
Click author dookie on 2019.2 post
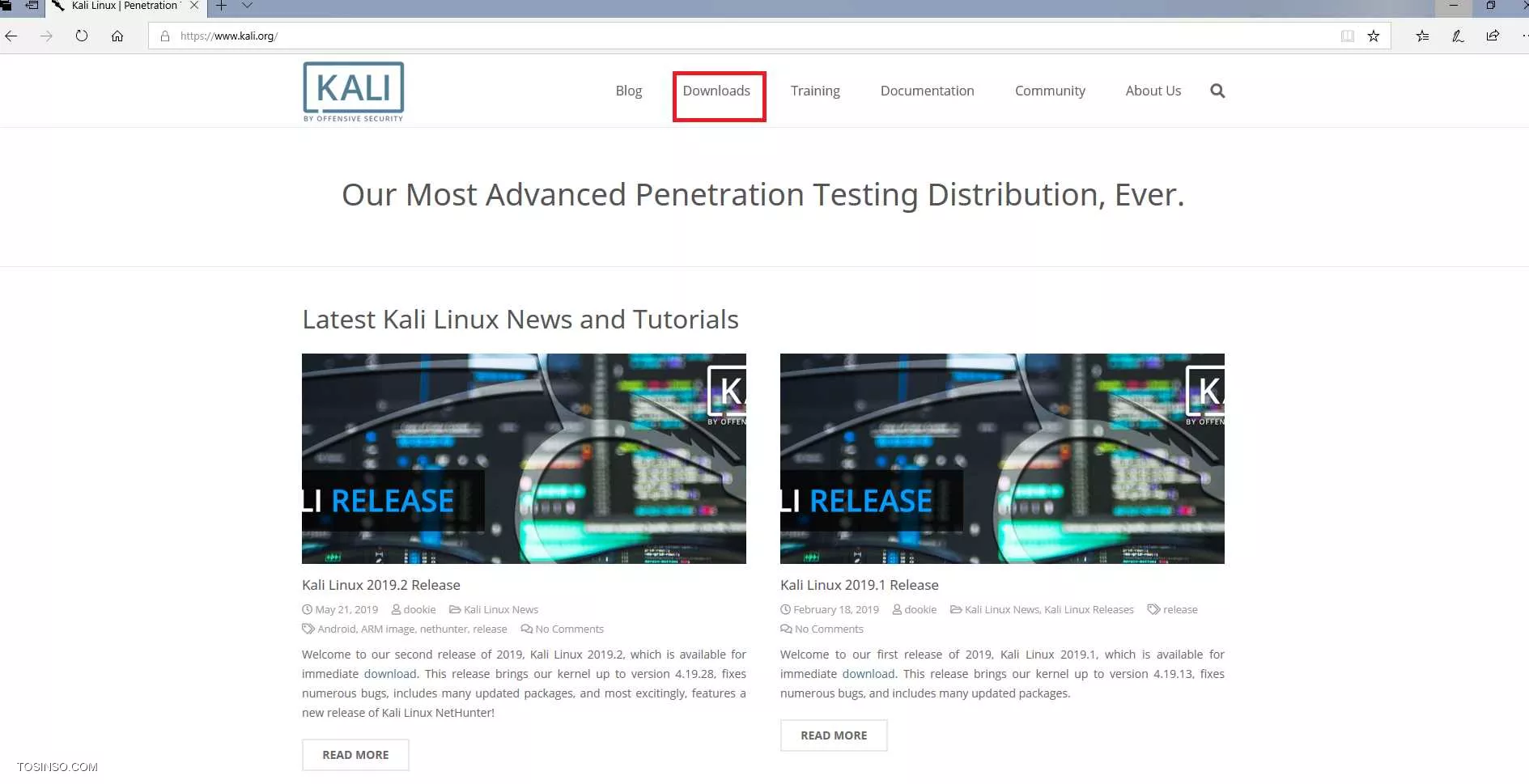pyautogui.click(x=419, y=610)
